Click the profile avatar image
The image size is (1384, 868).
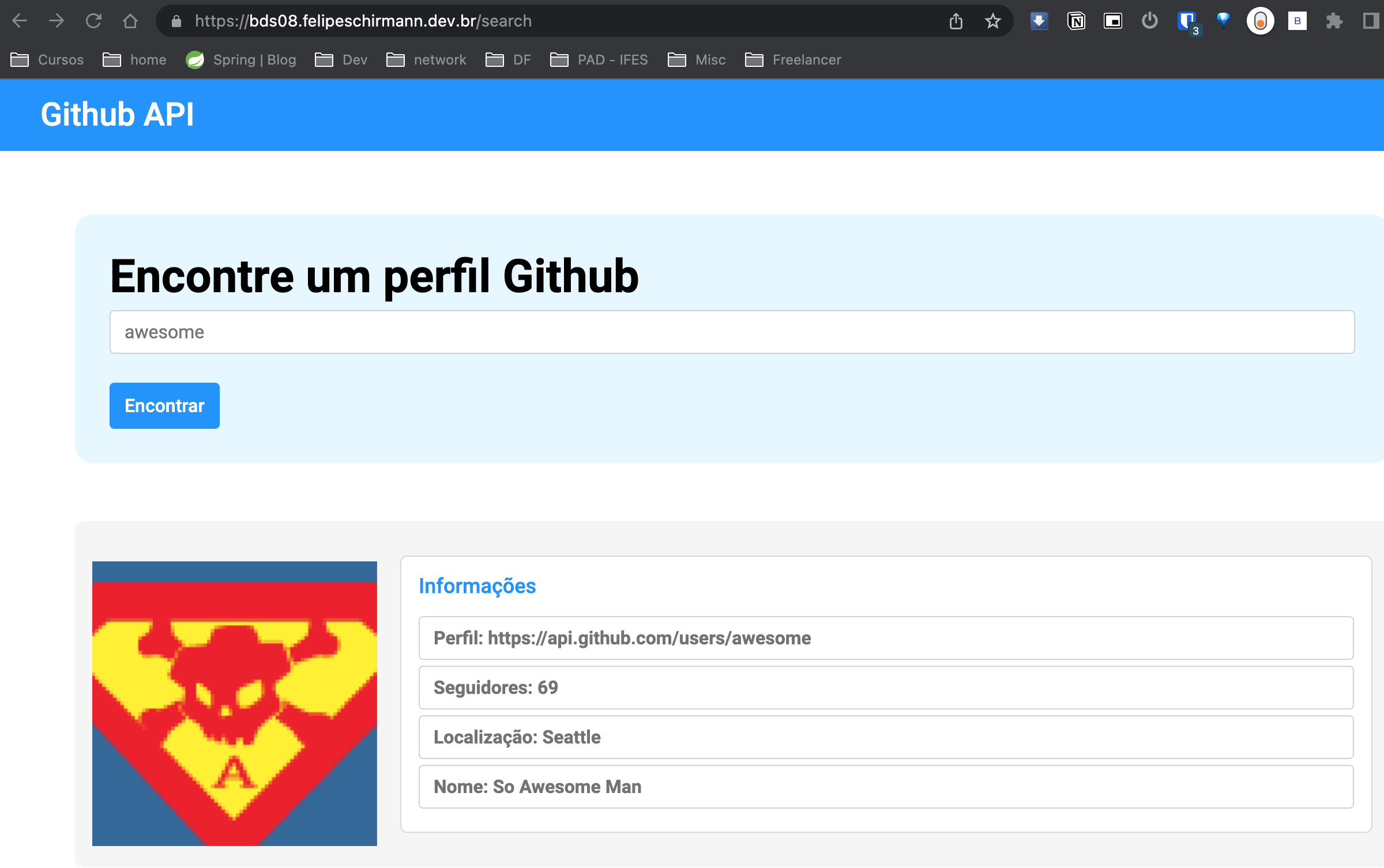(x=235, y=703)
